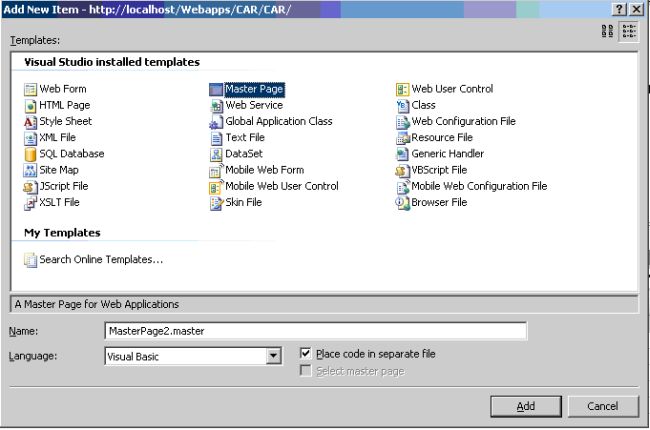The width and height of the screenshot is (650, 430).
Task: Click the Search Online Templates icon
Action: pos(30,260)
